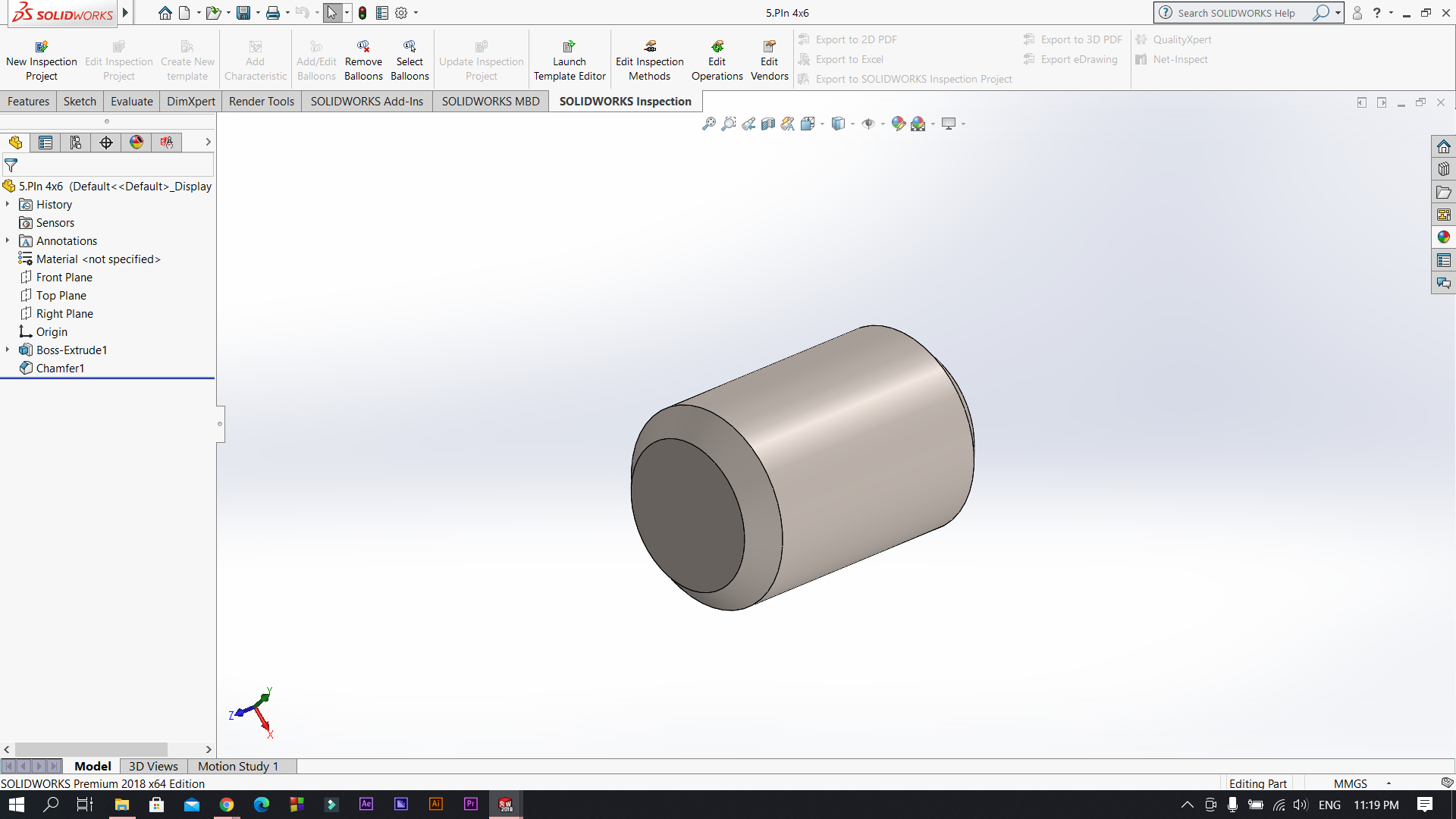Switch to the Motion Study 1 tab
Image resolution: width=1456 pixels, height=819 pixels.
[x=238, y=766]
